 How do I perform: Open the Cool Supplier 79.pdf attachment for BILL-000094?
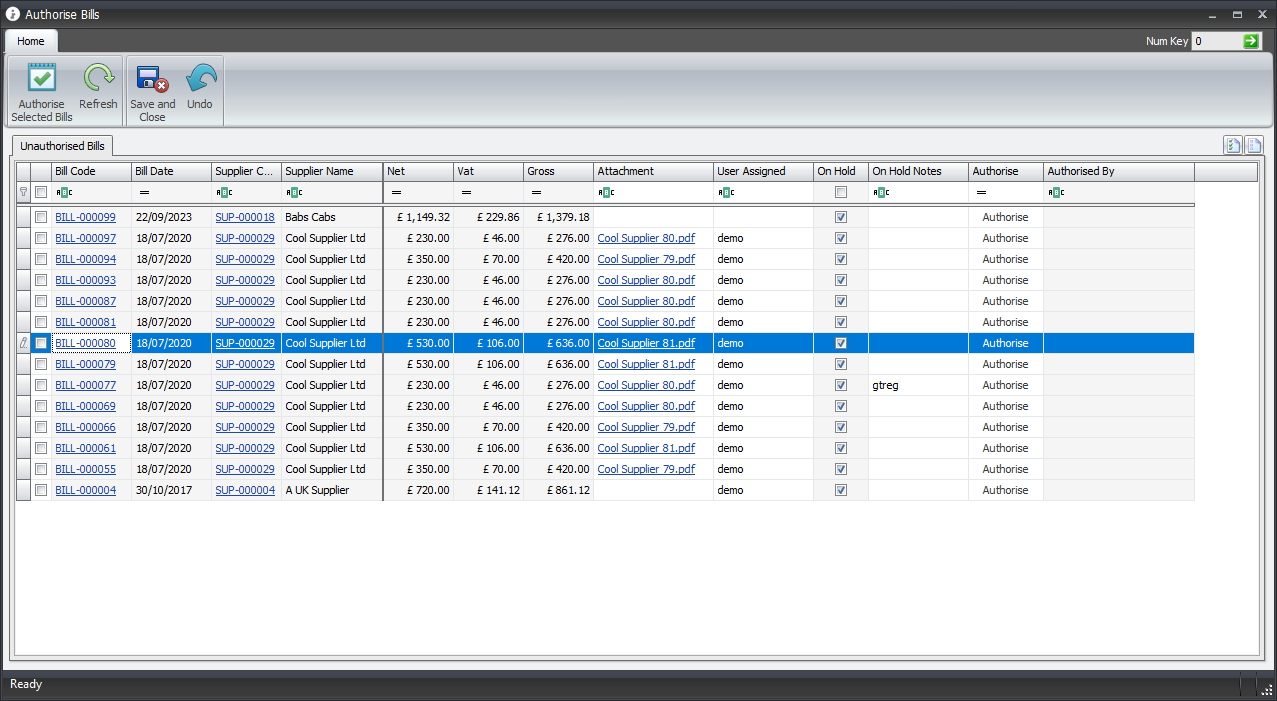(646, 259)
